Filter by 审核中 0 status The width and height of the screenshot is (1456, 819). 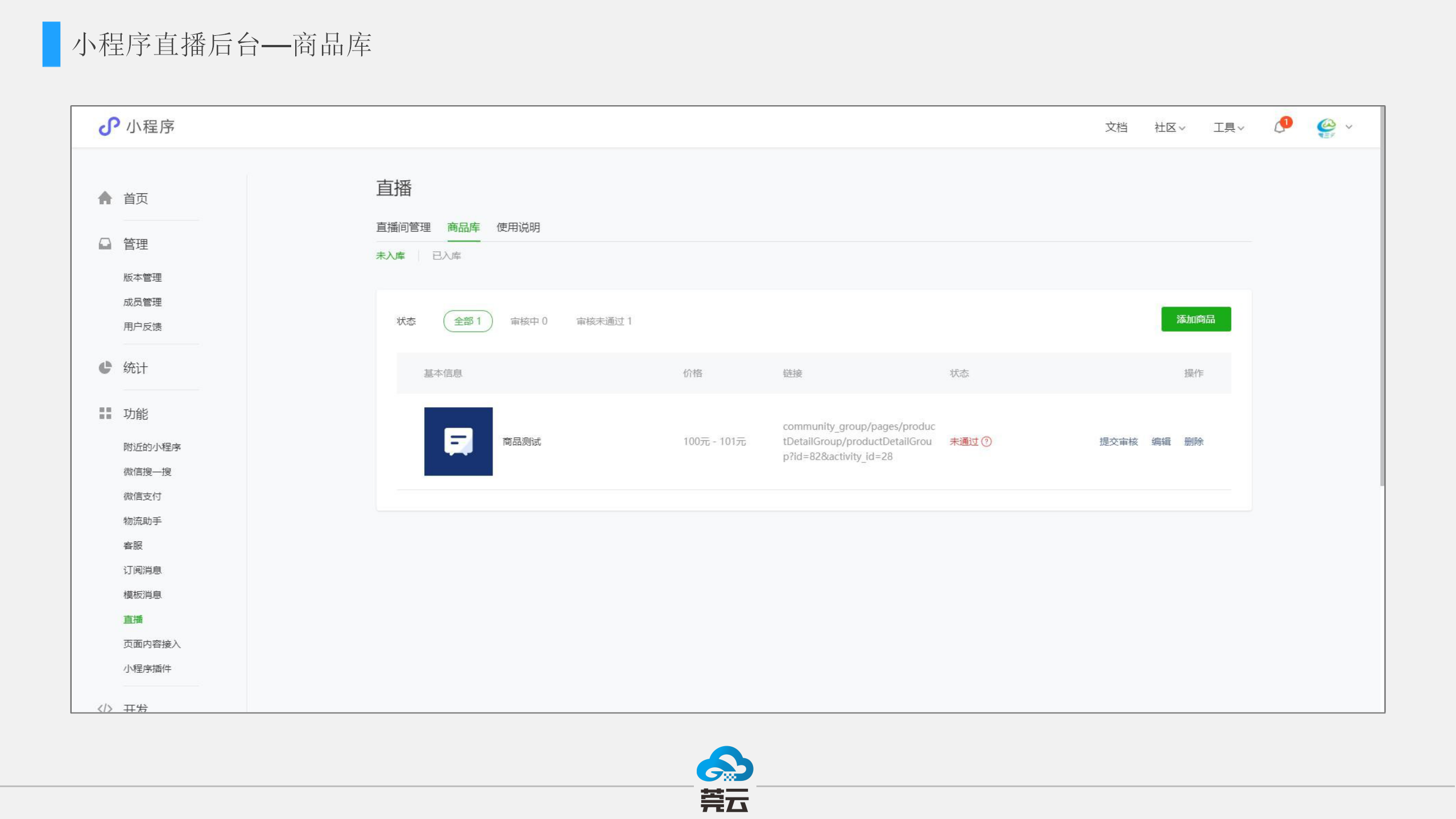[x=529, y=321]
